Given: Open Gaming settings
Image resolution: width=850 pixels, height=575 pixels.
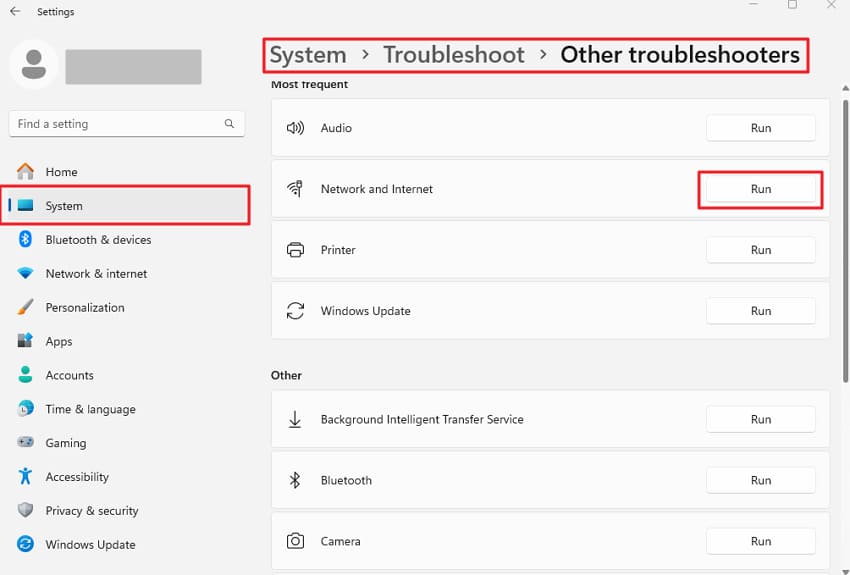Looking at the screenshot, I should coord(126,443).
